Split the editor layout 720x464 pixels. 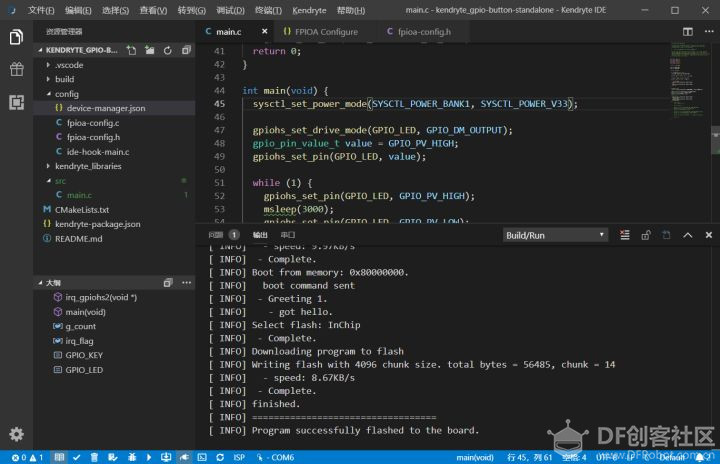pyautogui.click(x=687, y=32)
